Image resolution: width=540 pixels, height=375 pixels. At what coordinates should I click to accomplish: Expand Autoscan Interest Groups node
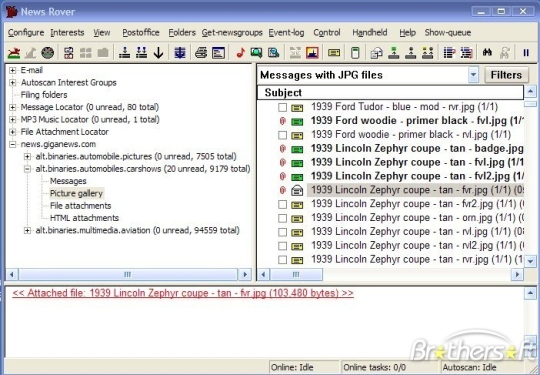13,83
